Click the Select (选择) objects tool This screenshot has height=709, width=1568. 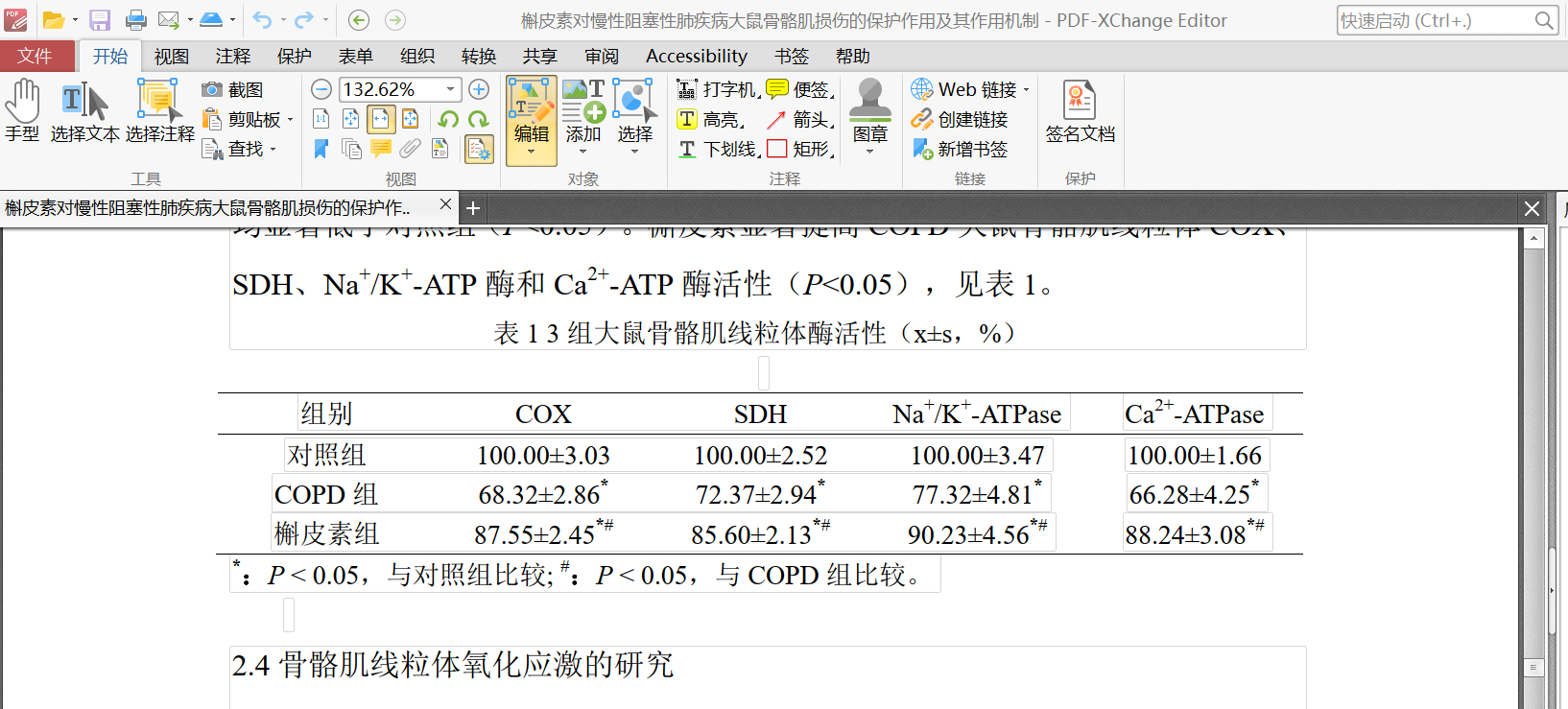pos(634,111)
